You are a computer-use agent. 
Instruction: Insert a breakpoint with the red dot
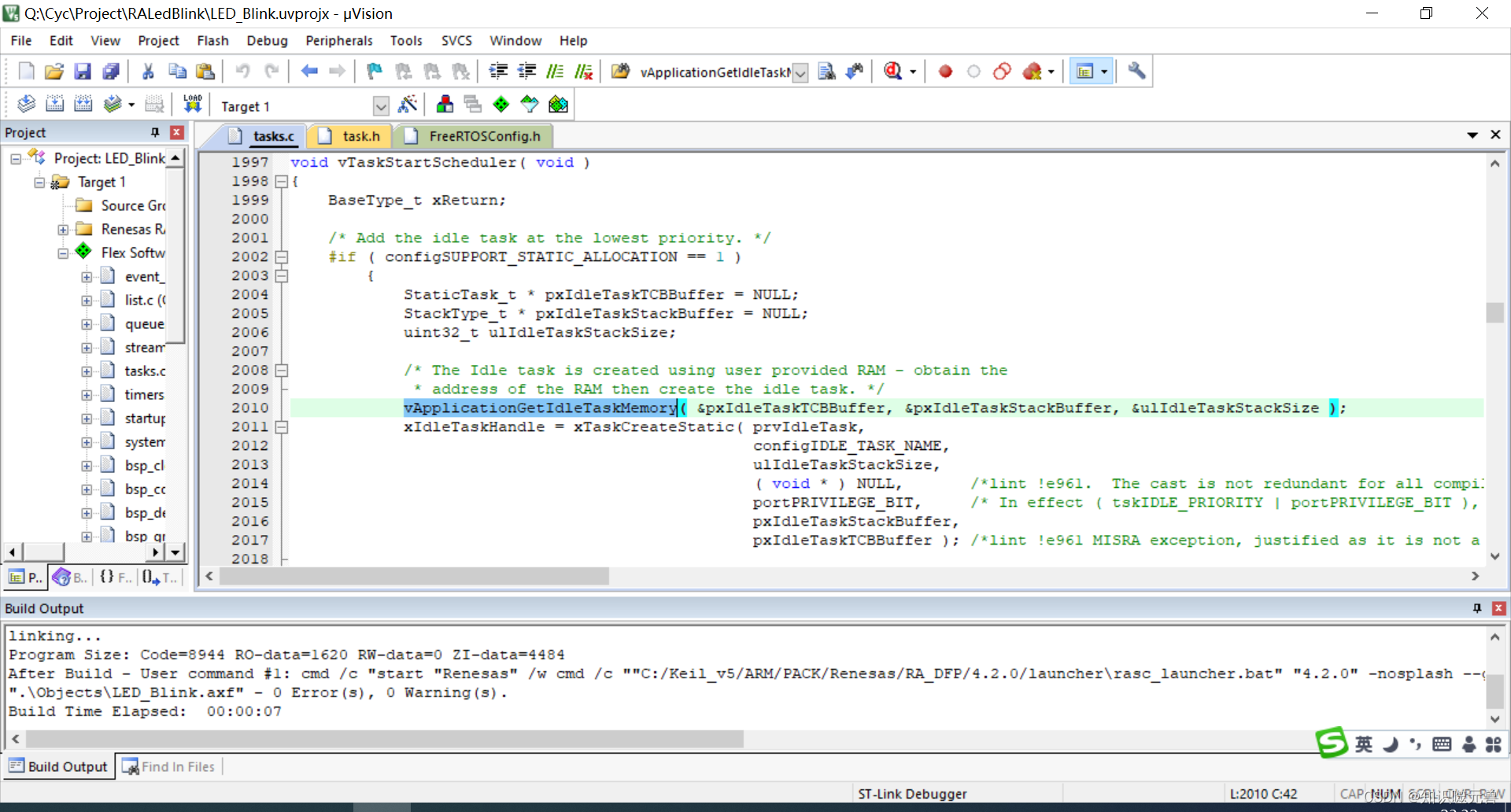click(x=945, y=72)
